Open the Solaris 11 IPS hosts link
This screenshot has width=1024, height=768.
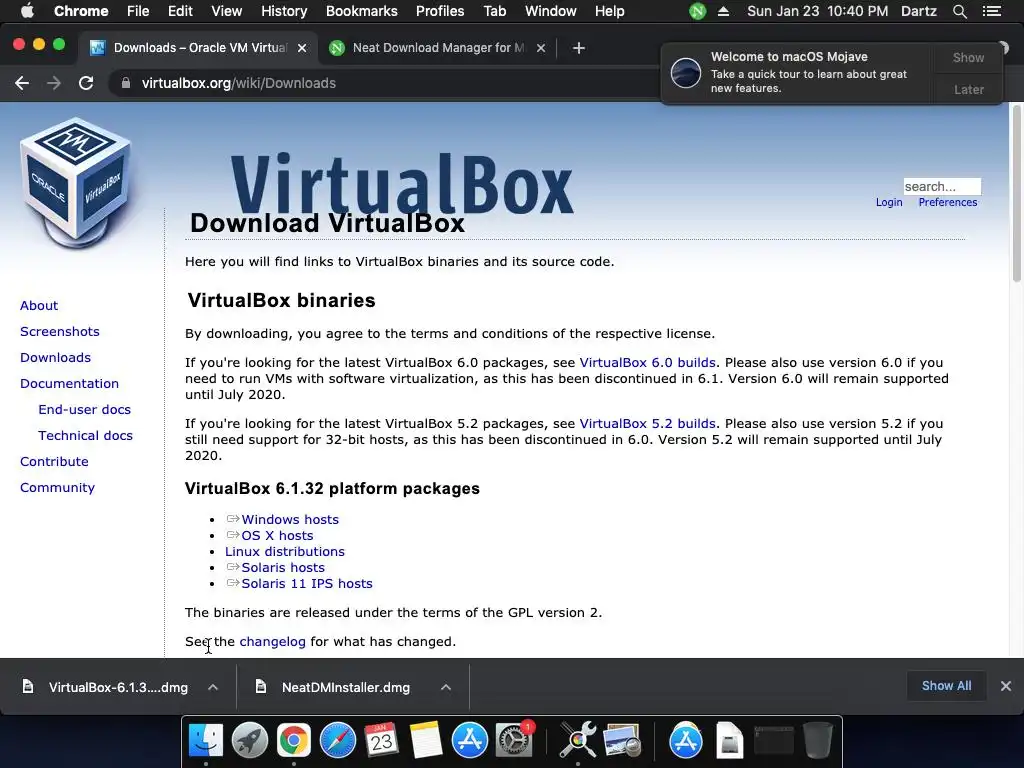[x=307, y=583]
